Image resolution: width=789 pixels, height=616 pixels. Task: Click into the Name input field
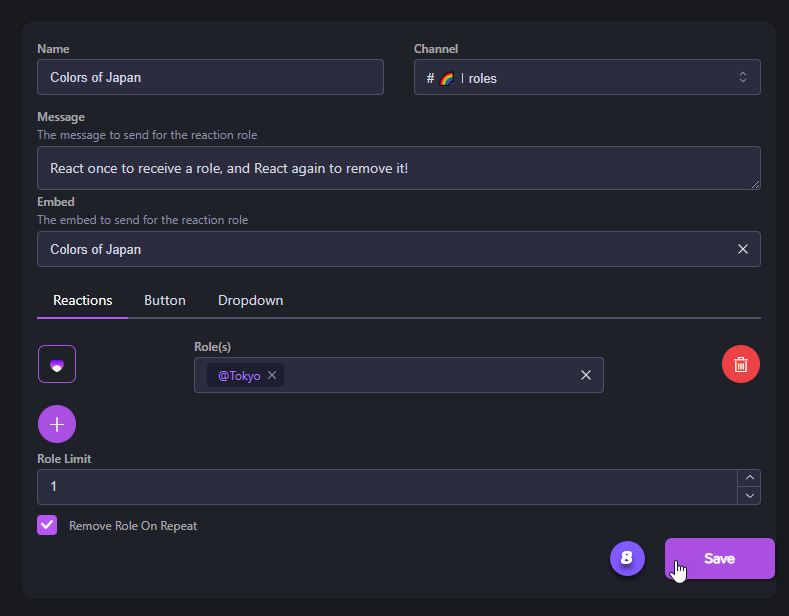click(x=210, y=77)
